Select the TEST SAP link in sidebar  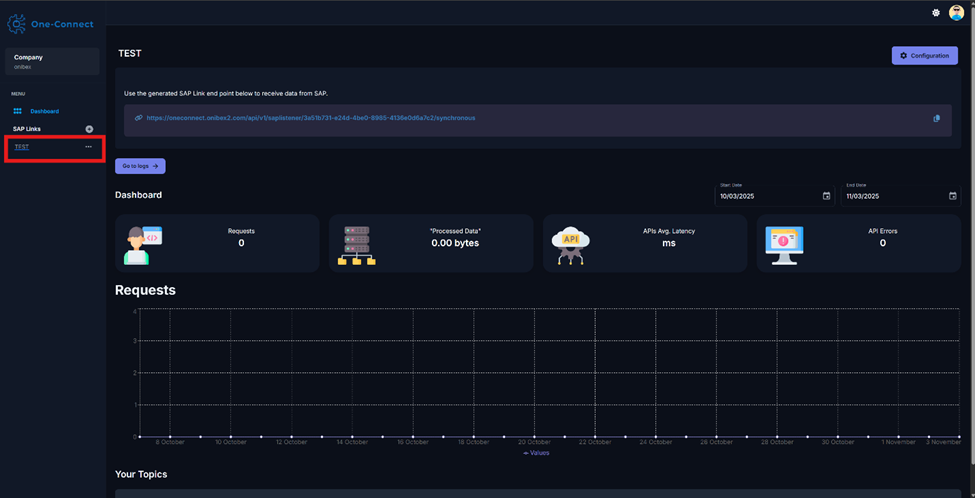point(22,147)
